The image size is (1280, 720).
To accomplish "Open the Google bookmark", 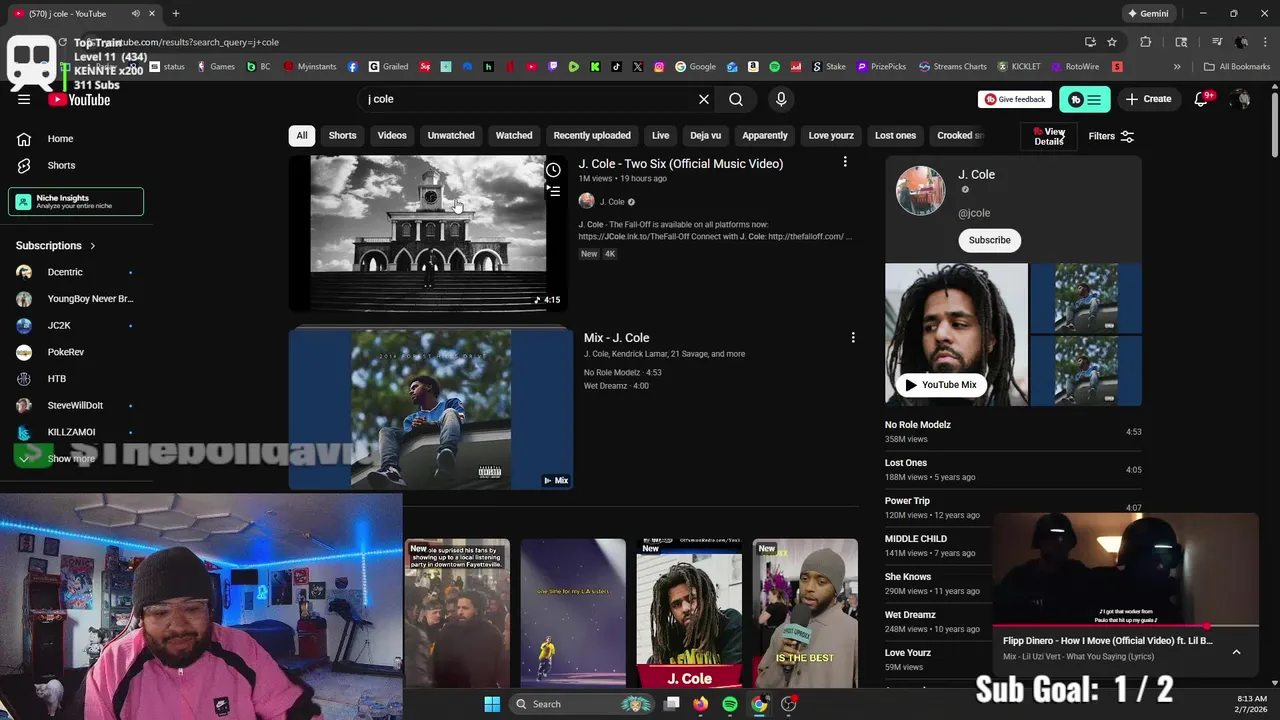I will (x=696, y=67).
